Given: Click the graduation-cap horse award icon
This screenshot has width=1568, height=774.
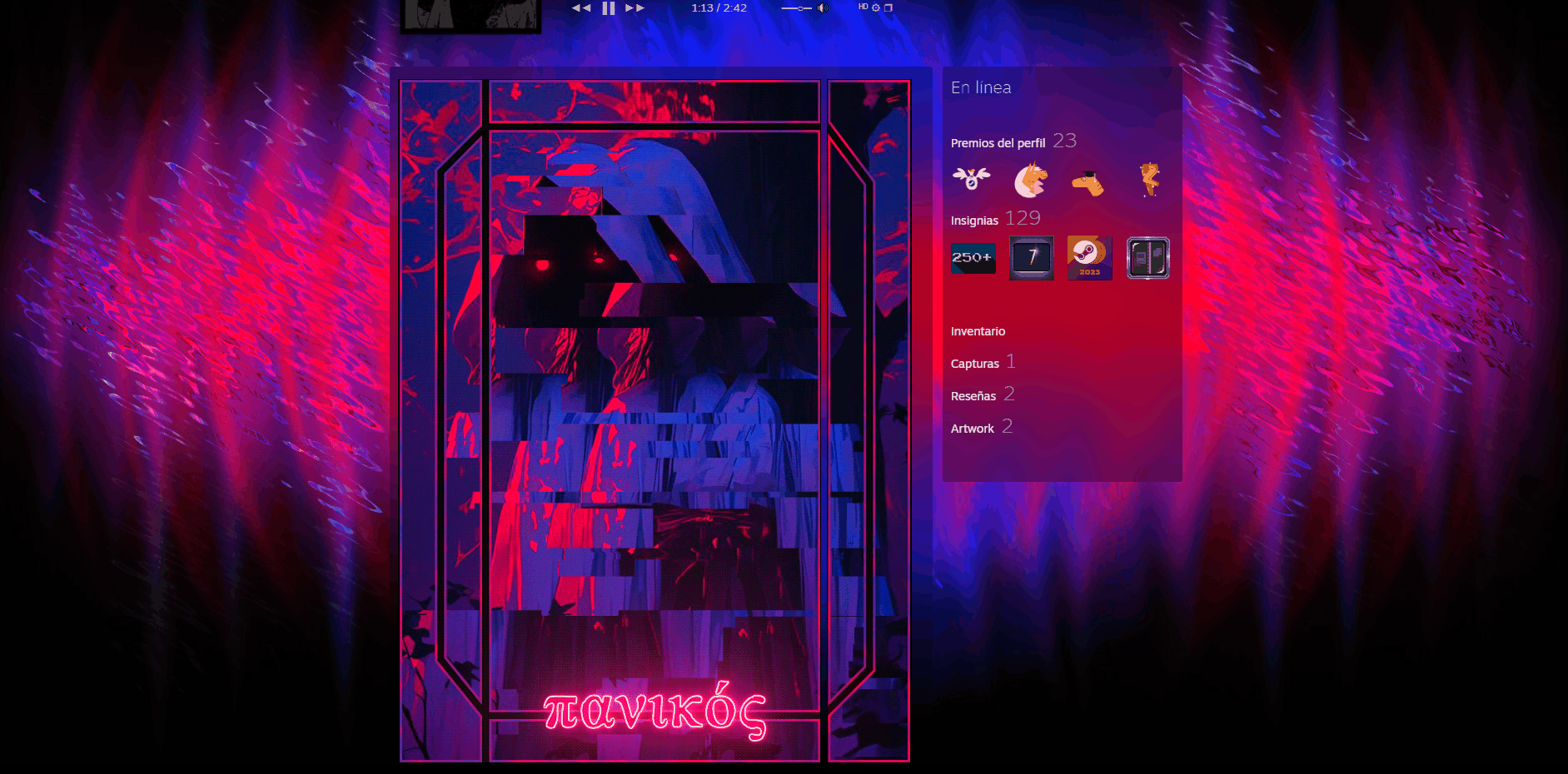Looking at the screenshot, I should pyautogui.click(x=1088, y=182).
